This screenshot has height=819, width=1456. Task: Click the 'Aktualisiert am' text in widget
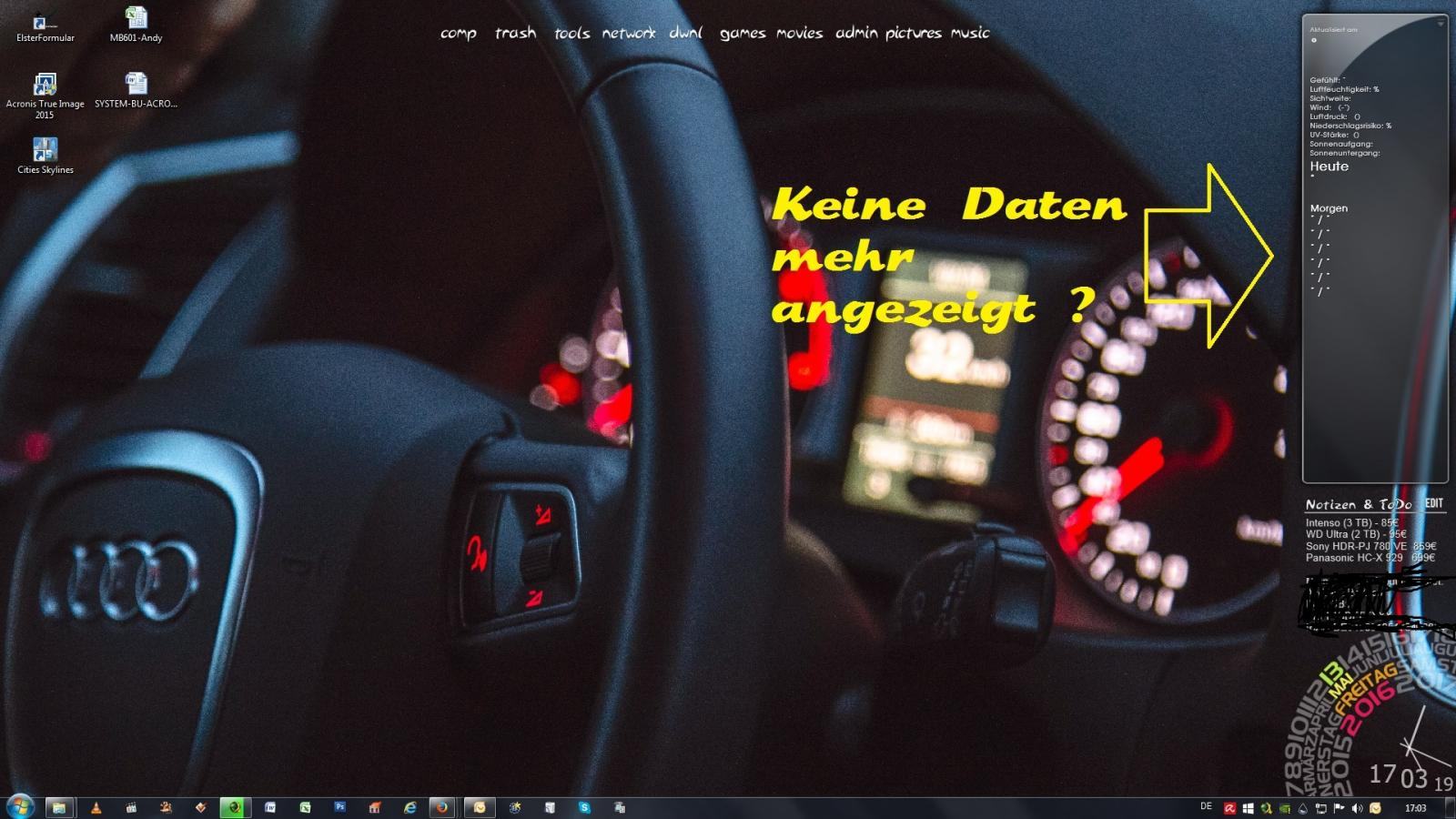pyautogui.click(x=1333, y=29)
